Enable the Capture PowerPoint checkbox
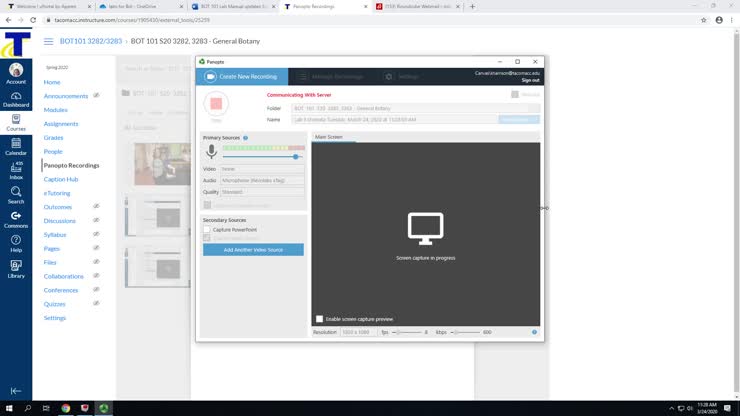Screen dimensions: 740x416 [207, 229]
